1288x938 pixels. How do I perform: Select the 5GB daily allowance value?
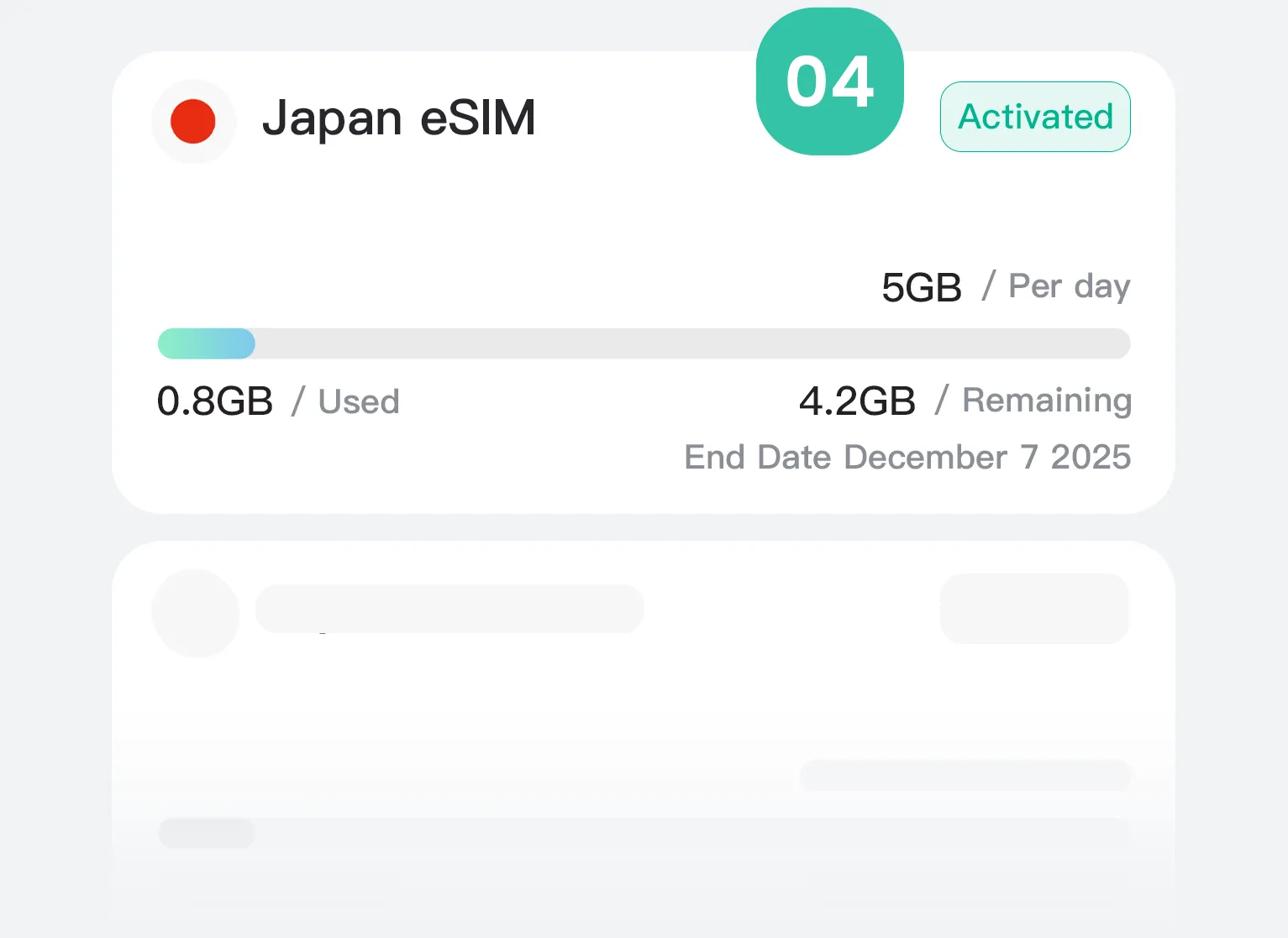point(922,287)
